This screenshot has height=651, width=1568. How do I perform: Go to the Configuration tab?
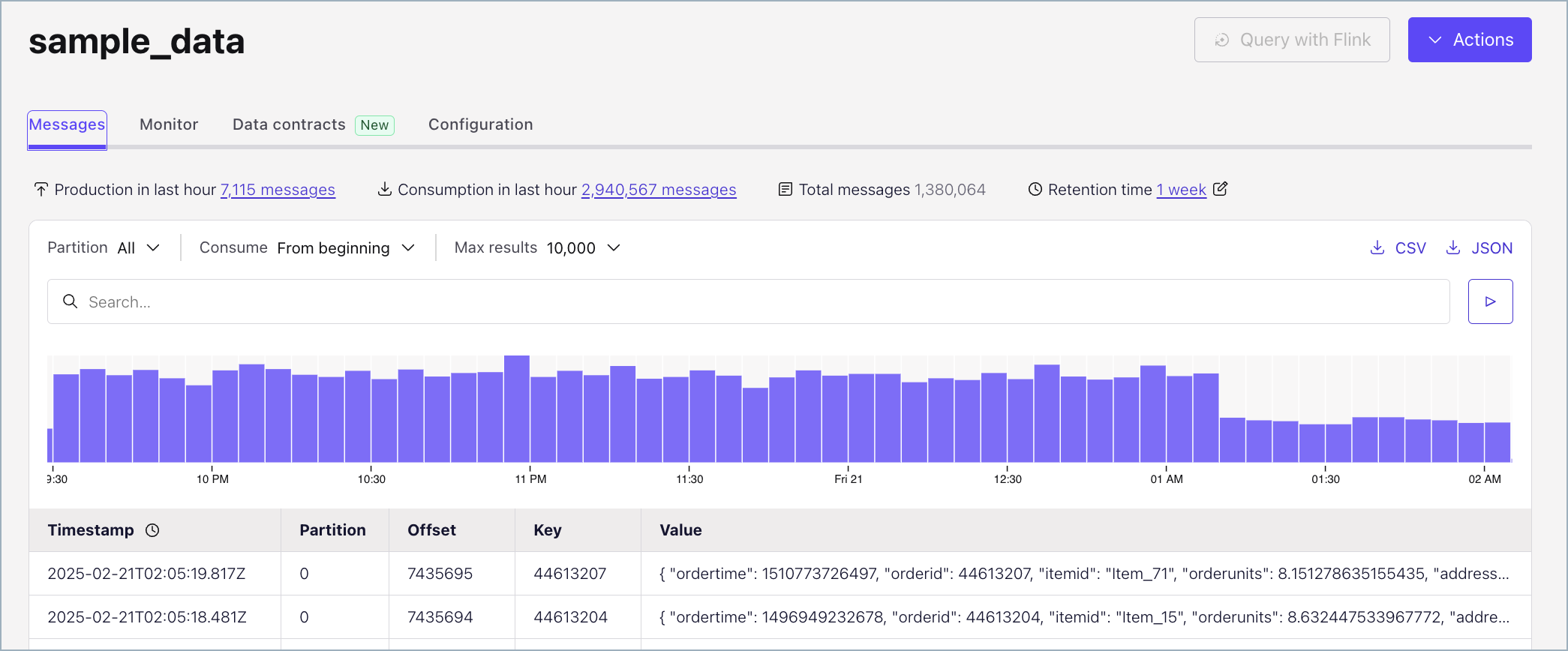click(480, 124)
